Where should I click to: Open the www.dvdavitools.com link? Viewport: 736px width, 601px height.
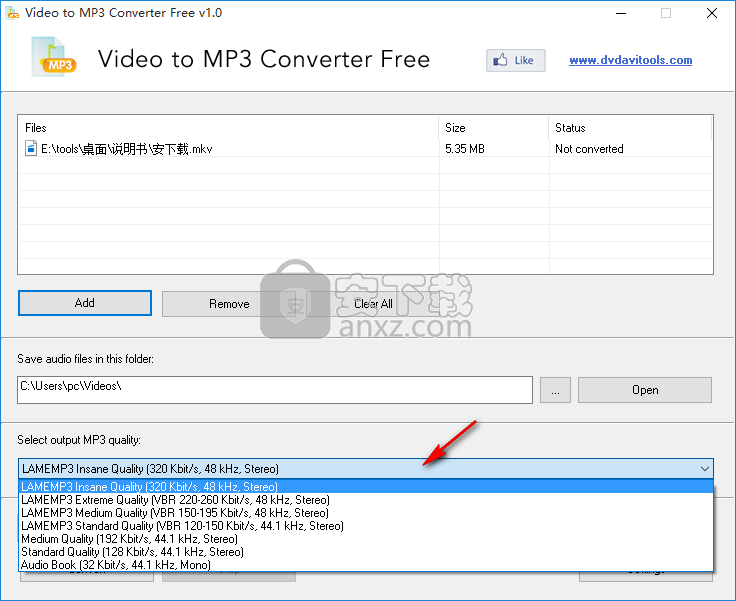630,60
